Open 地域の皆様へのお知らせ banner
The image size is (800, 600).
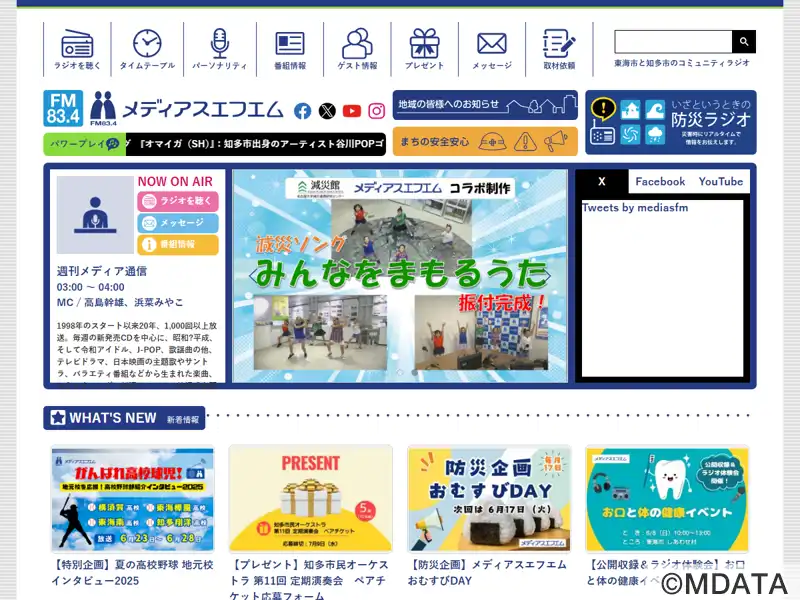point(485,105)
